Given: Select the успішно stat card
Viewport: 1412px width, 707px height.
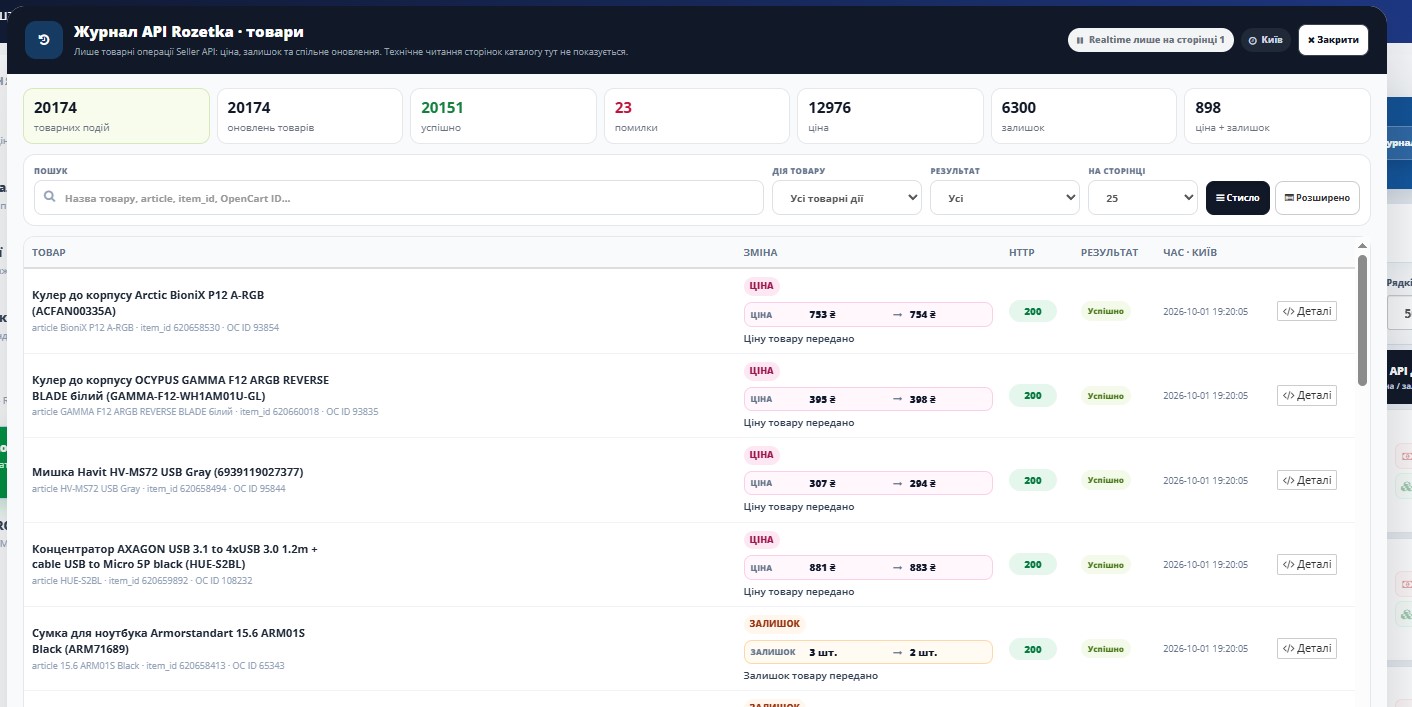Looking at the screenshot, I should 504,116.
